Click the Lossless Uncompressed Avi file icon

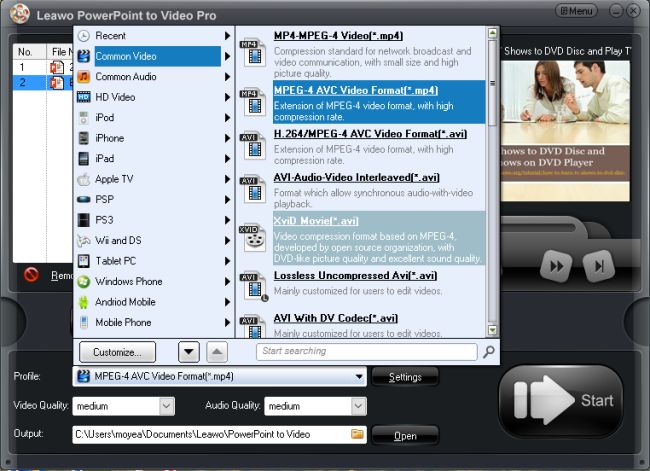[x=255, y=286]
